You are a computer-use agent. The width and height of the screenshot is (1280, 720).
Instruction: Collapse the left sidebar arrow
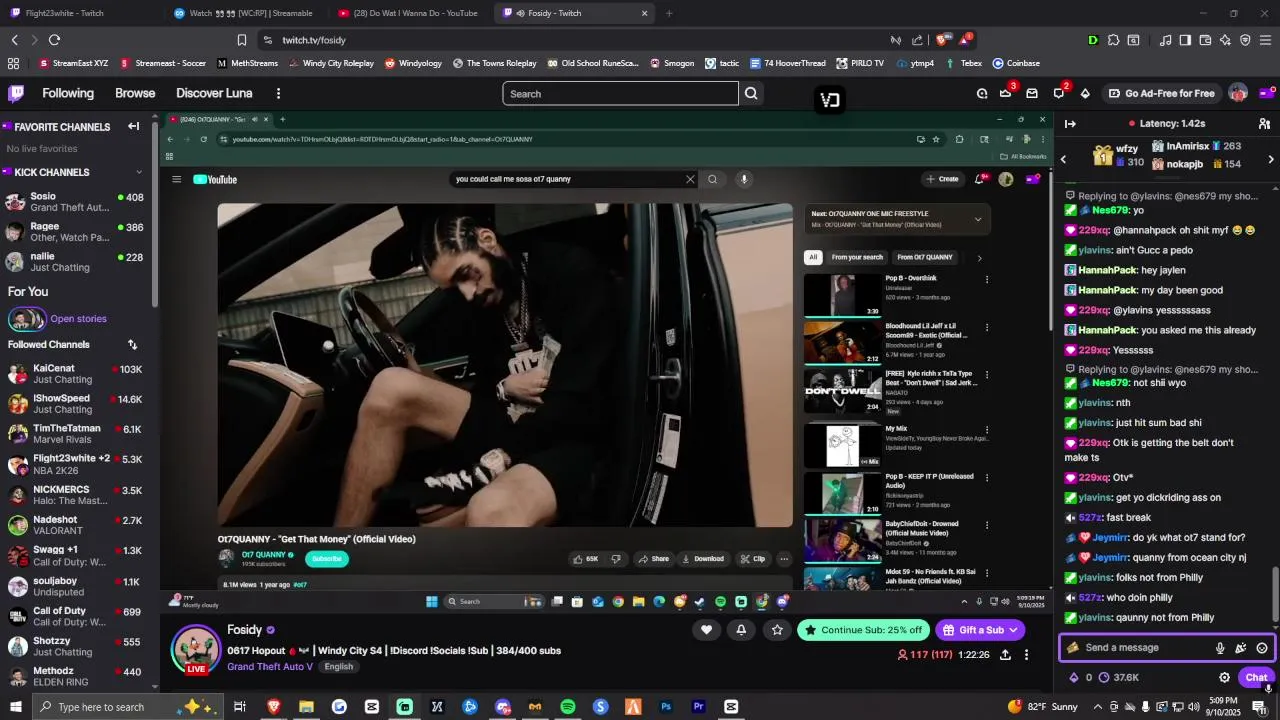133,126
